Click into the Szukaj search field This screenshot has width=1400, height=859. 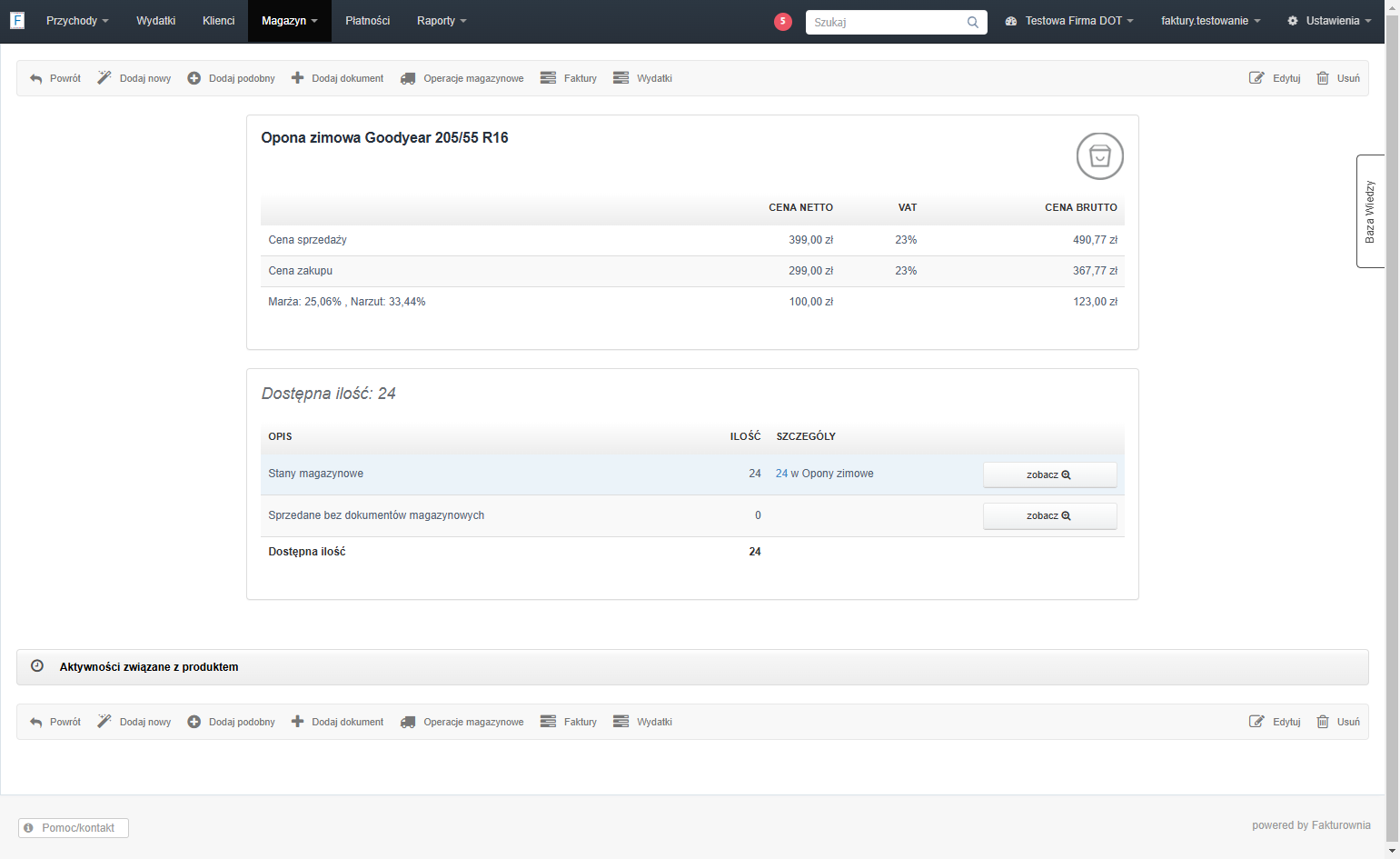(x=886, y=23)
